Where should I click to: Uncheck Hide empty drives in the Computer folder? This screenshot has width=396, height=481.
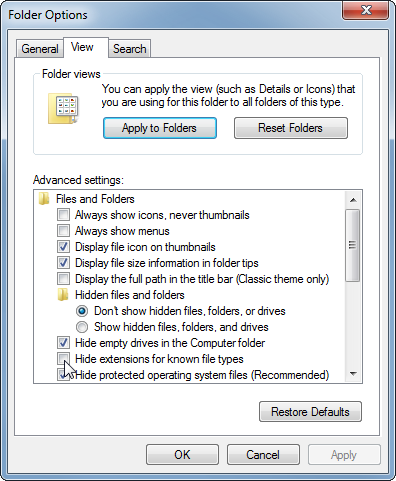[x=63, y=343]
